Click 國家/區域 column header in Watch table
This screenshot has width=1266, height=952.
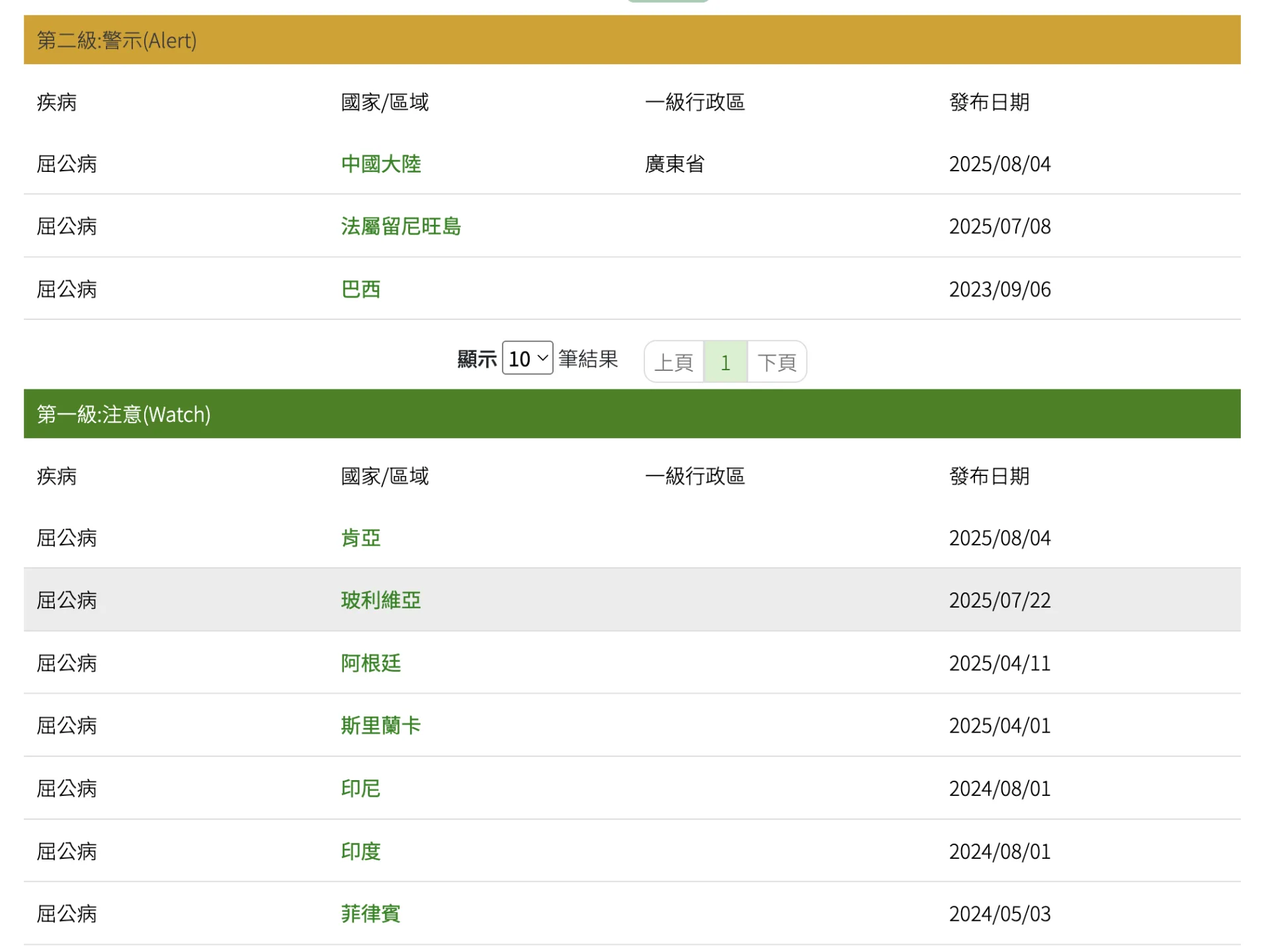(384, 477)
